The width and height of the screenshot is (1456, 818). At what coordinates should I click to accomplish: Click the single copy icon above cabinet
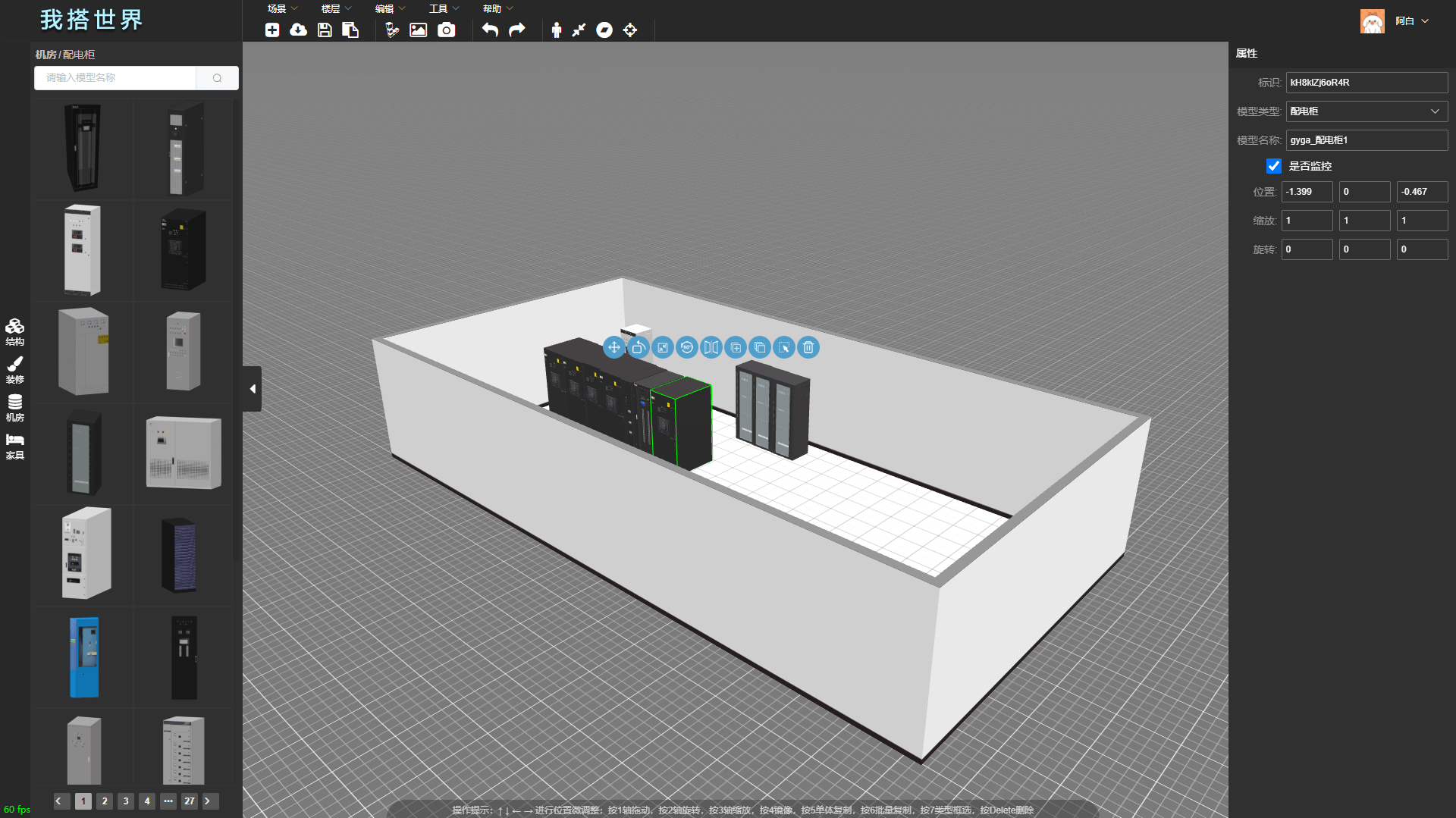(x=736, y=348)
